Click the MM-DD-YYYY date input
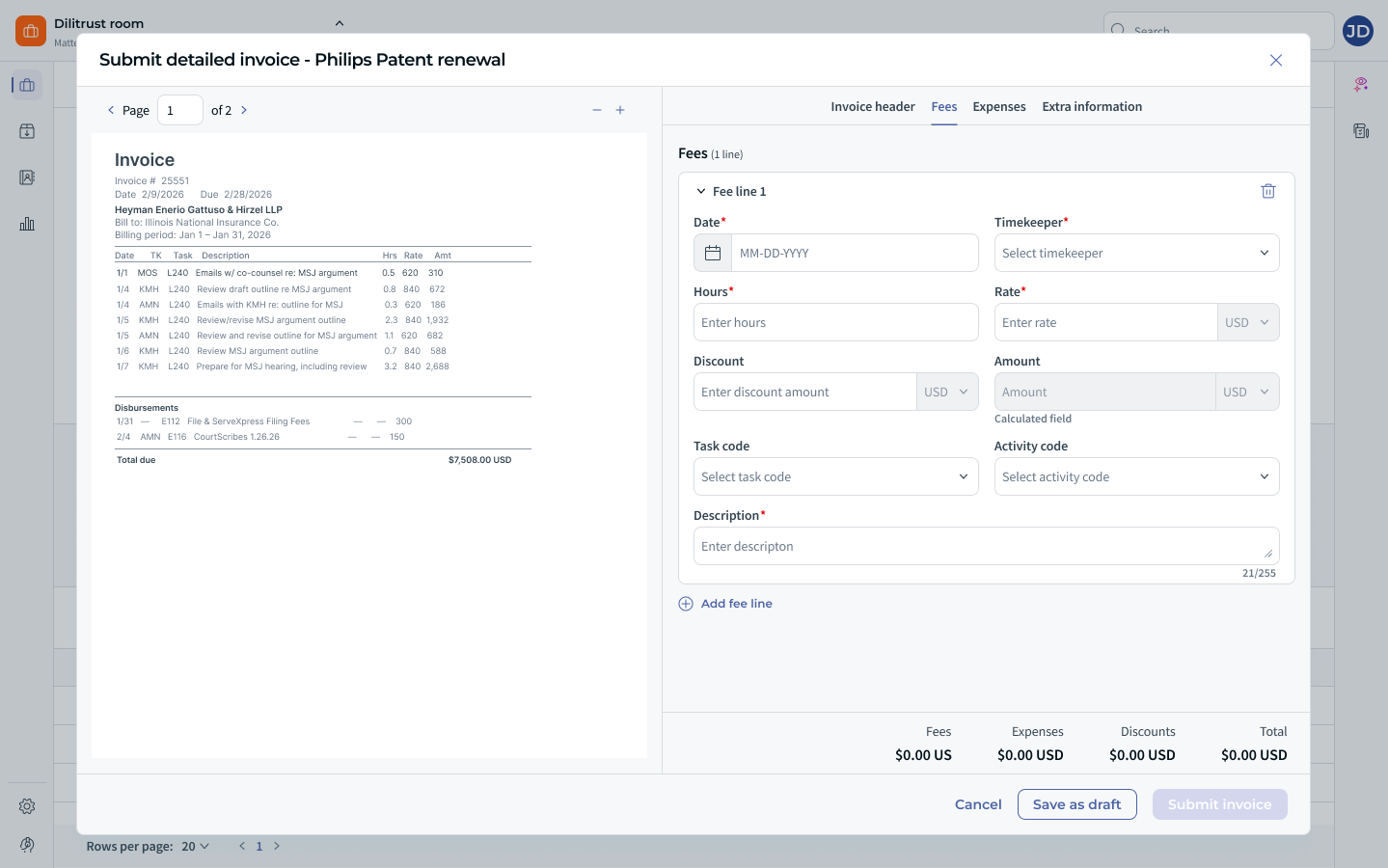The height and width of the screenshot is (868, 1388). [855, 253]
